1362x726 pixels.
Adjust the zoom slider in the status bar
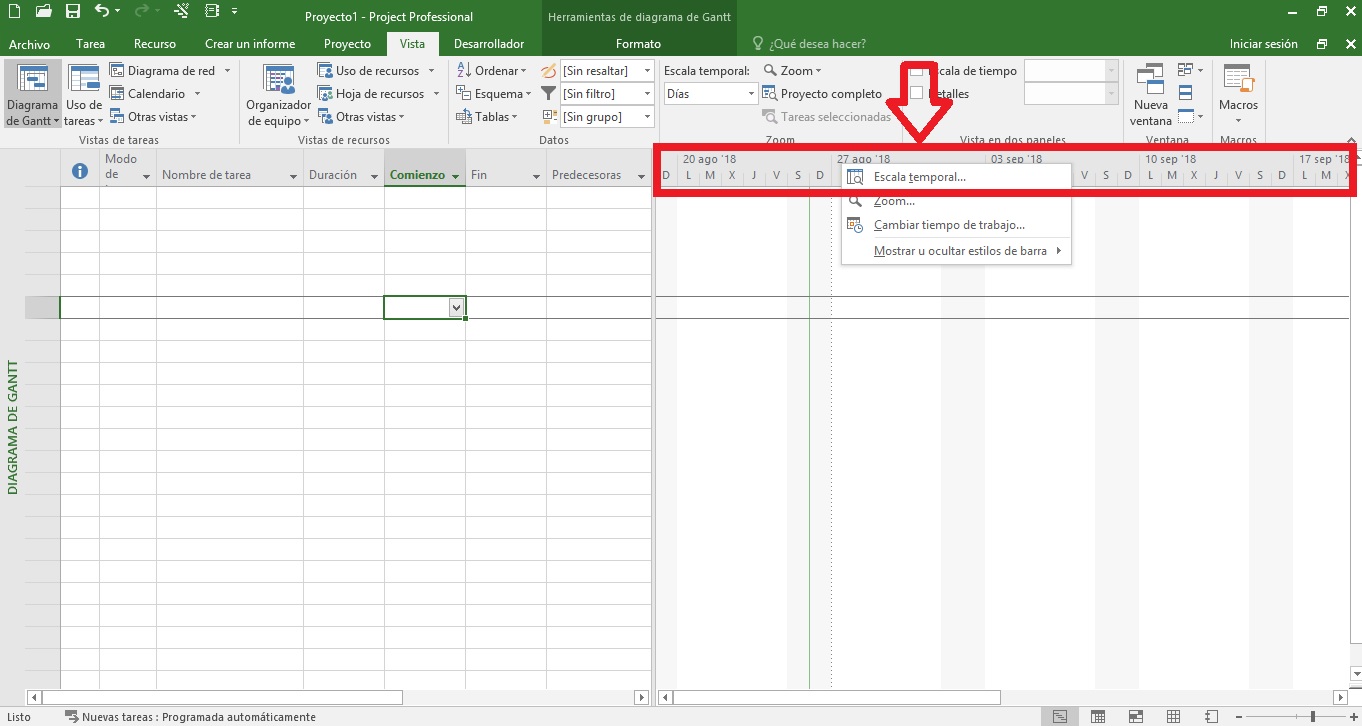point(1312,716)
